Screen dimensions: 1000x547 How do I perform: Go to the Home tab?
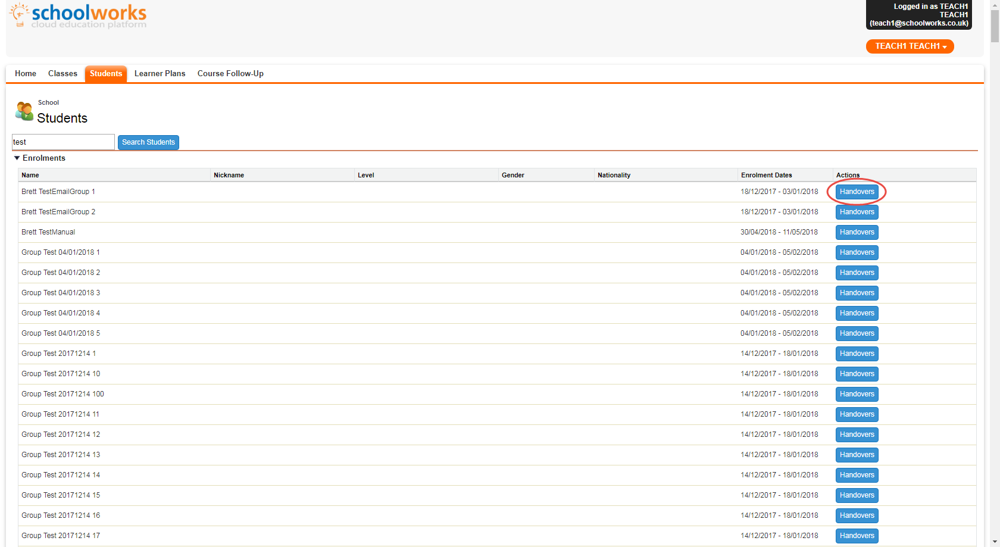click(25, 73)
